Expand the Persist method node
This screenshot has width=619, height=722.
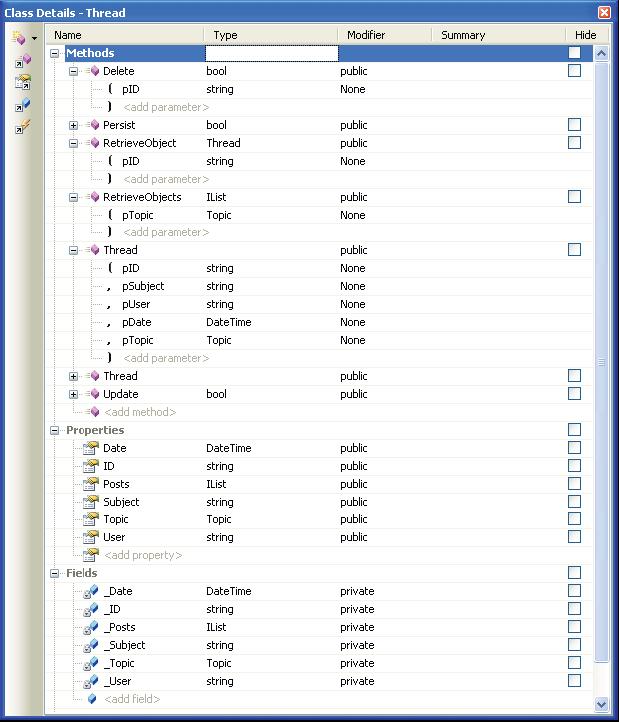pyautogui.click(x=73, y=125)
